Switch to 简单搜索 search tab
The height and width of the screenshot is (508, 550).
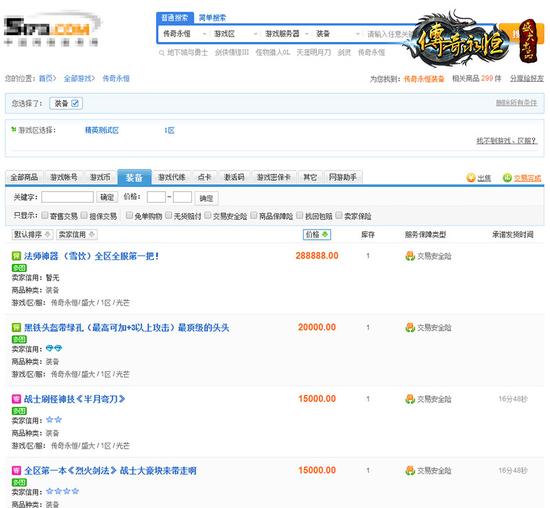(x=213, y=18)
